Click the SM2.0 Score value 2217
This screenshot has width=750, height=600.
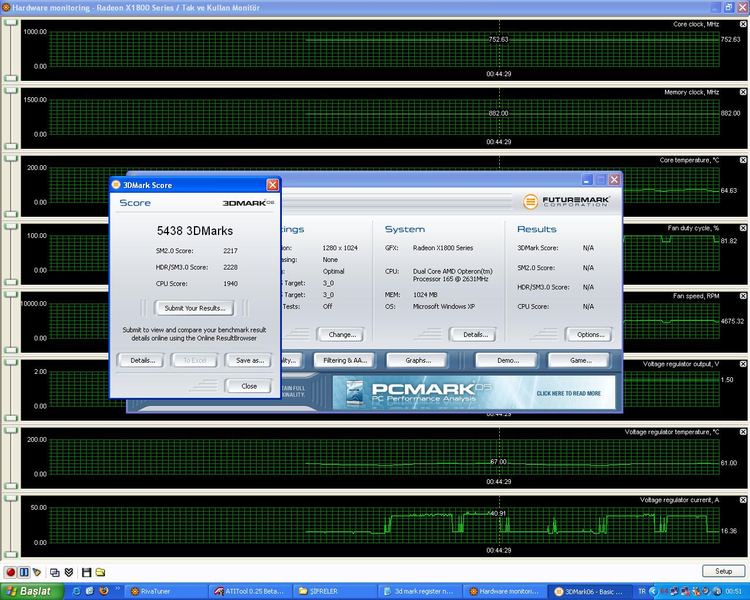click(230, 251)
